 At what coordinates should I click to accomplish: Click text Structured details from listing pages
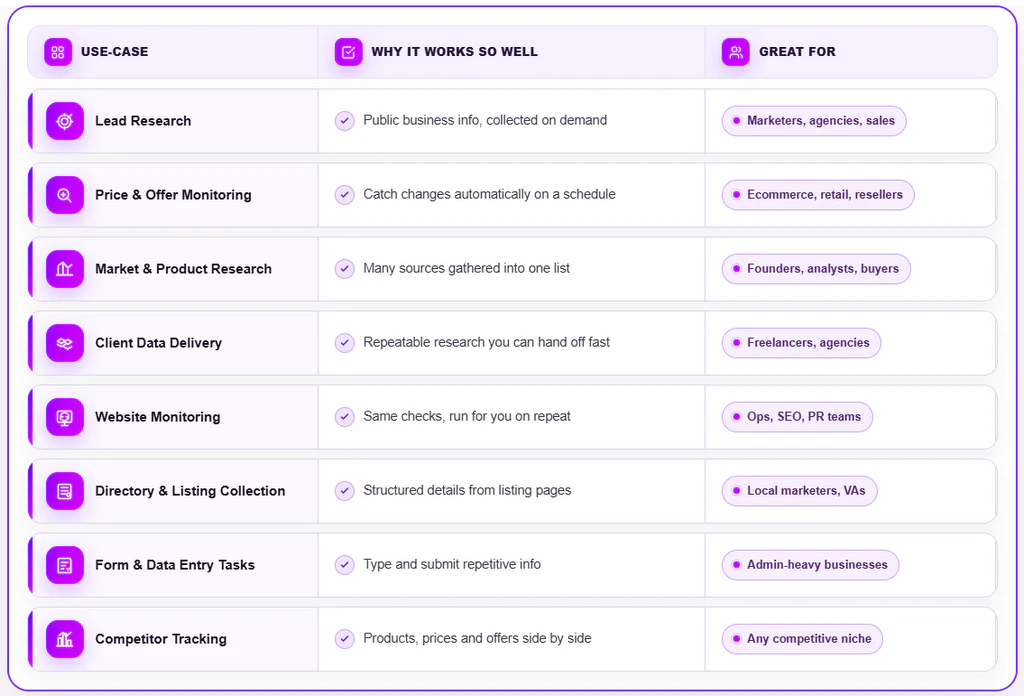(467, 490)
